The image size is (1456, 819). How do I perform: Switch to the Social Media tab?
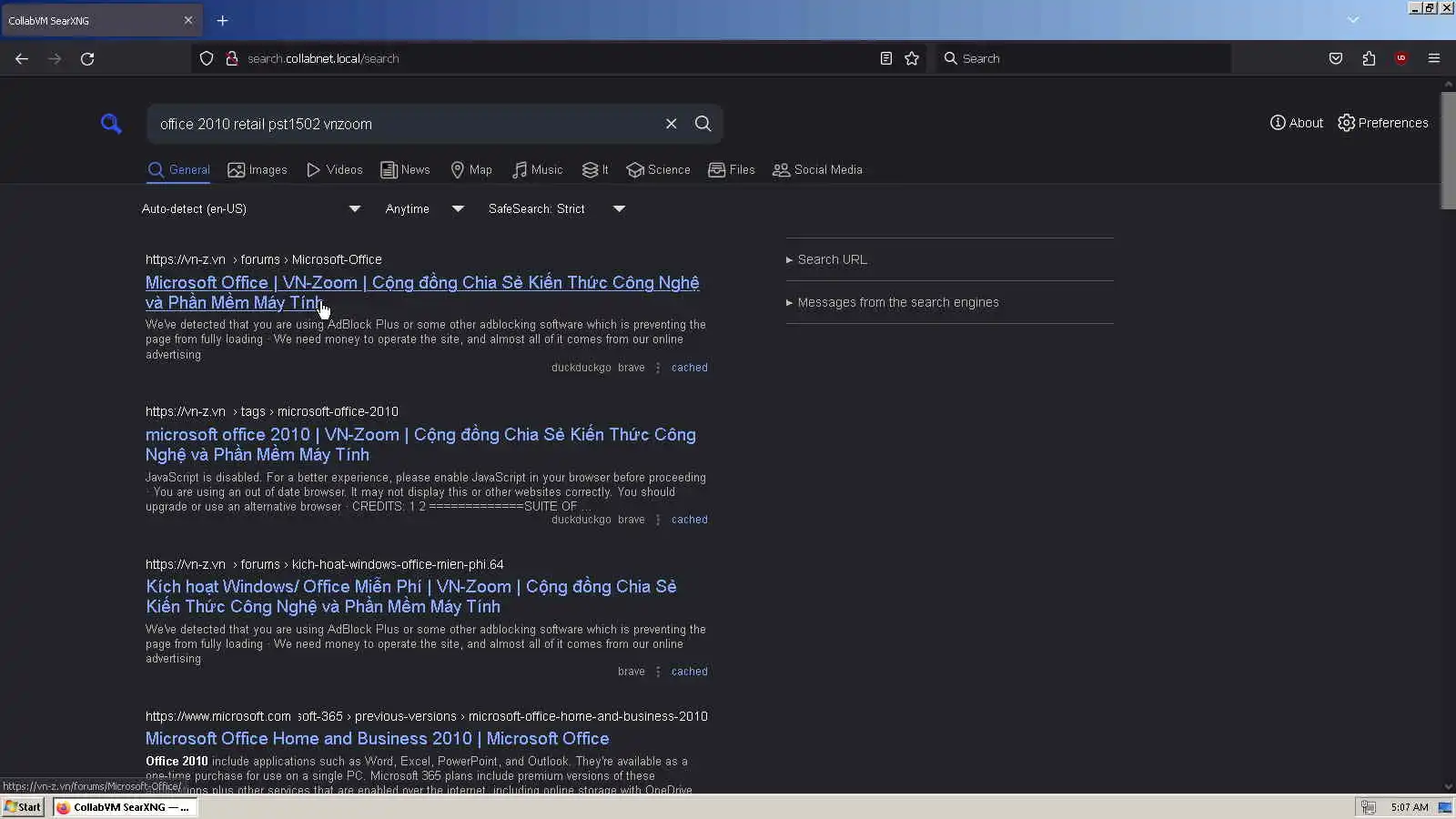[817, 170]
